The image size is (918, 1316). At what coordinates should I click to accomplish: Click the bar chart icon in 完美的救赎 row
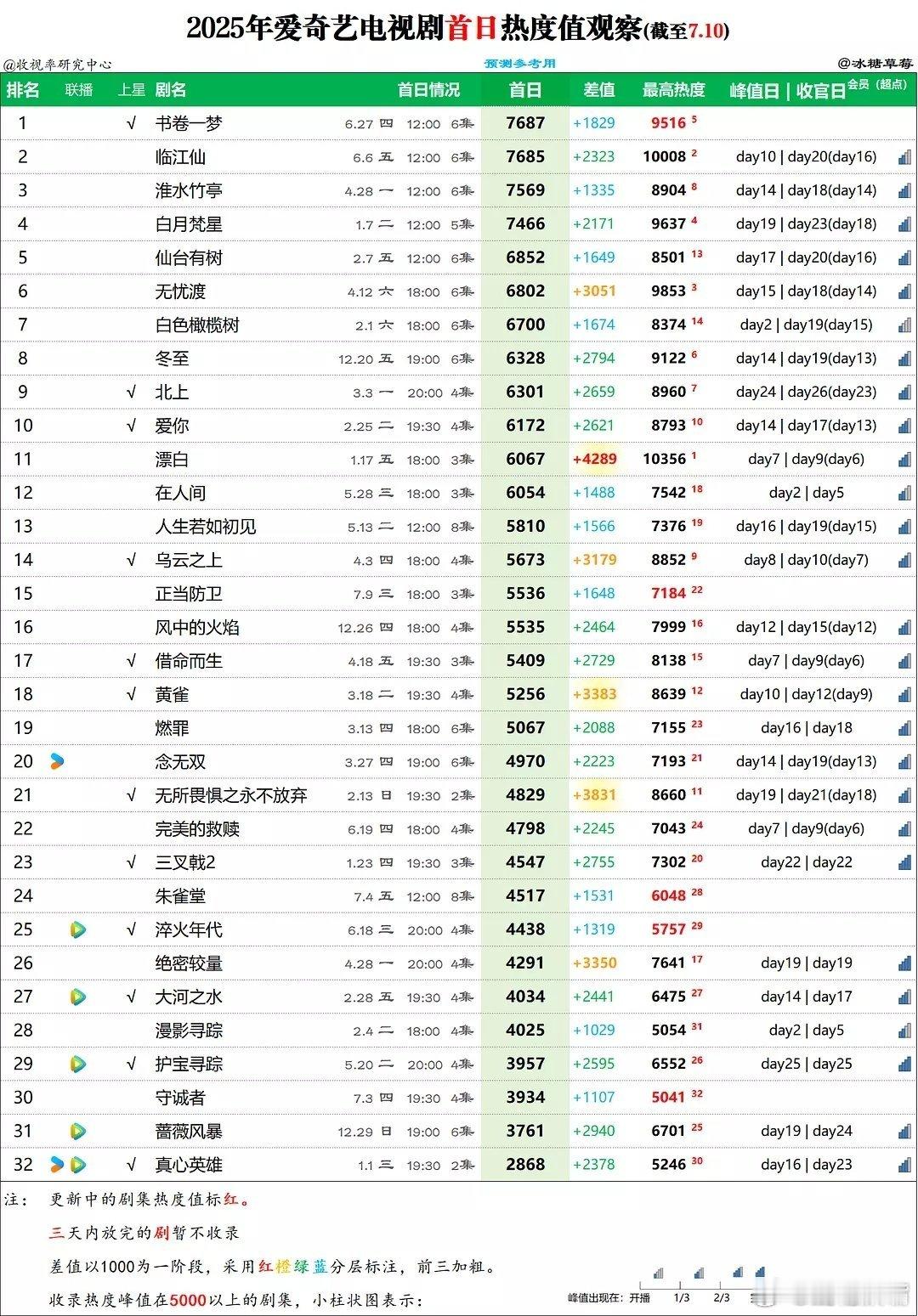[904, 829]
